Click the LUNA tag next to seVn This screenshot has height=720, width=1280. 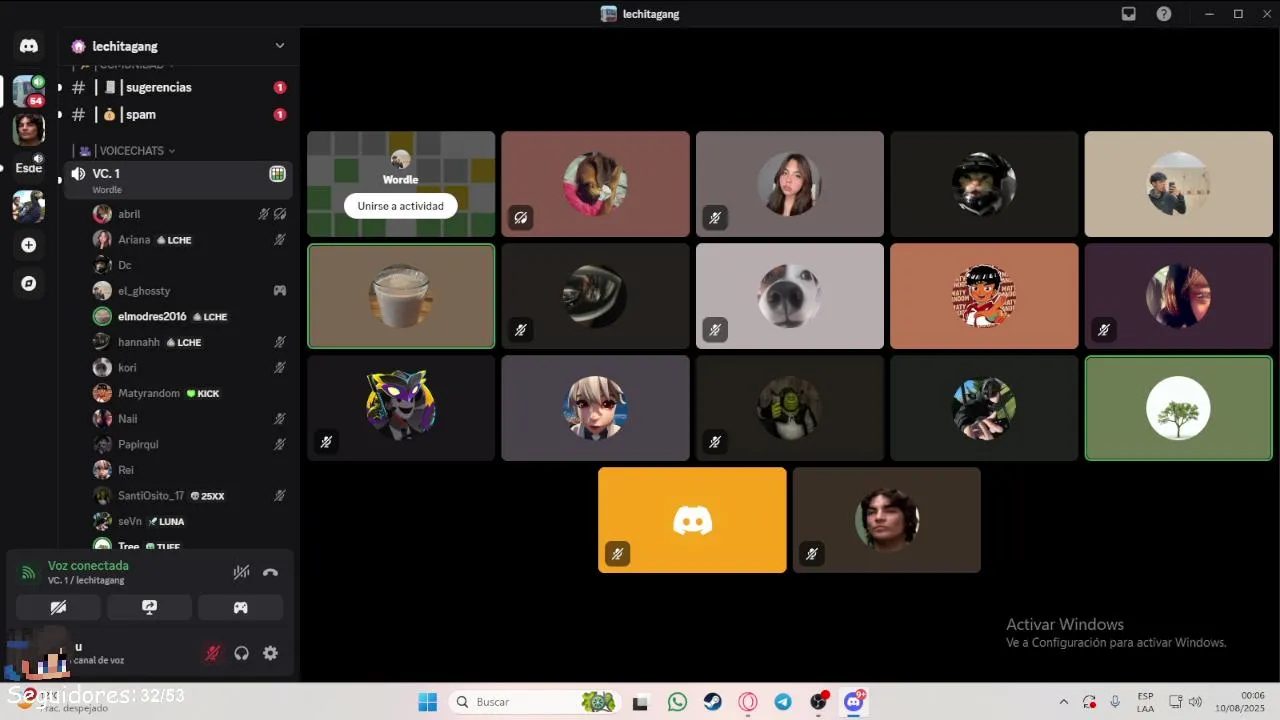point(166,522)
